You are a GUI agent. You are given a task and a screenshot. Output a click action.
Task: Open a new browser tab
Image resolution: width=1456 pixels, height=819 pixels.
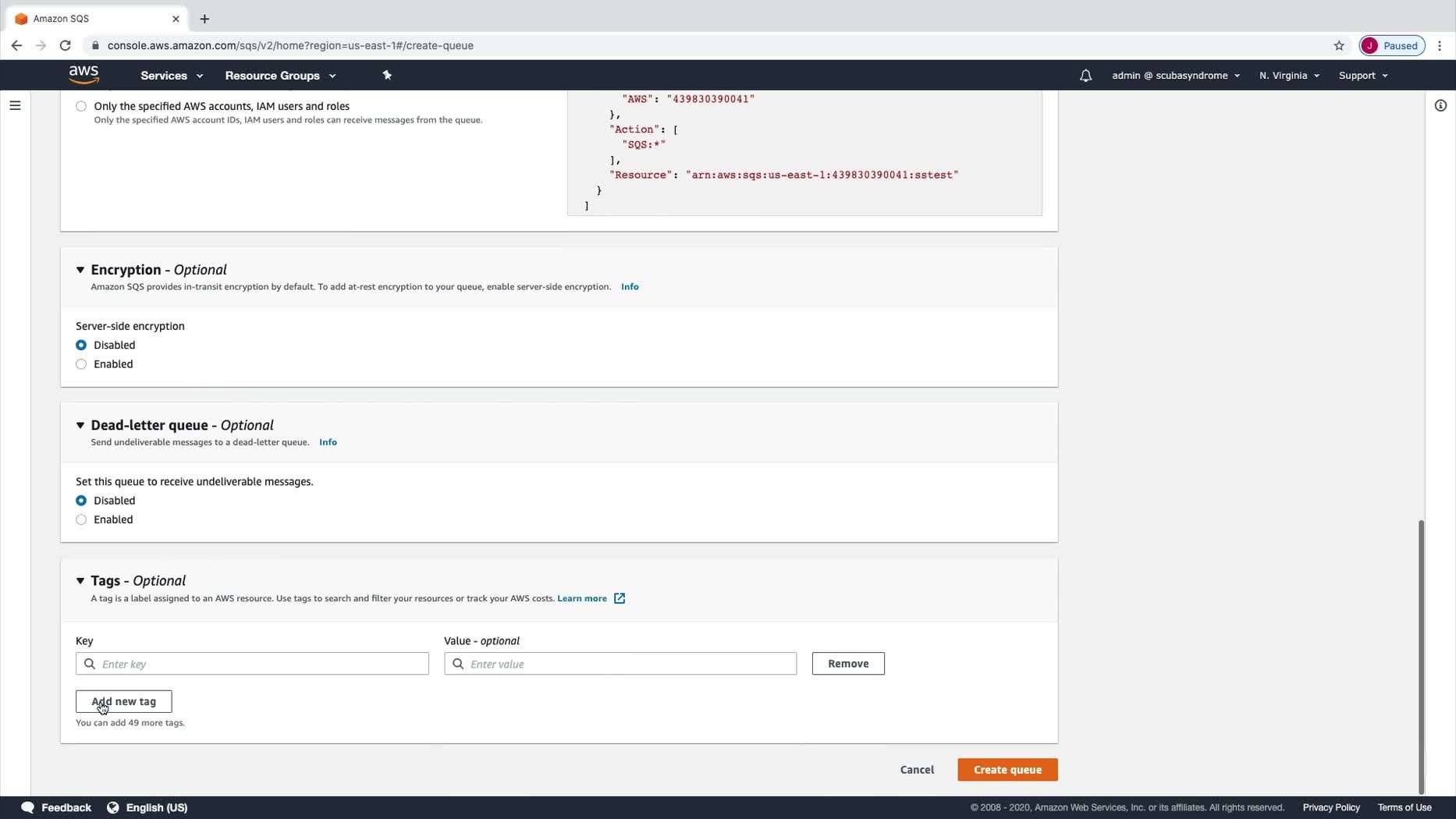204,19
